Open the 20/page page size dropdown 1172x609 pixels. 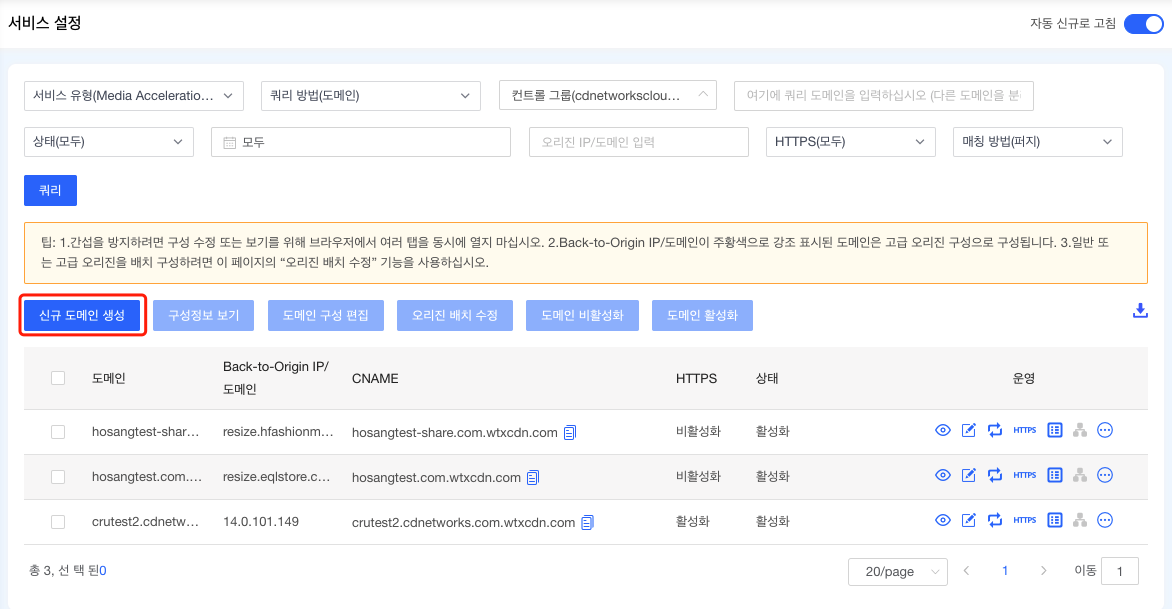coord(897,572)
